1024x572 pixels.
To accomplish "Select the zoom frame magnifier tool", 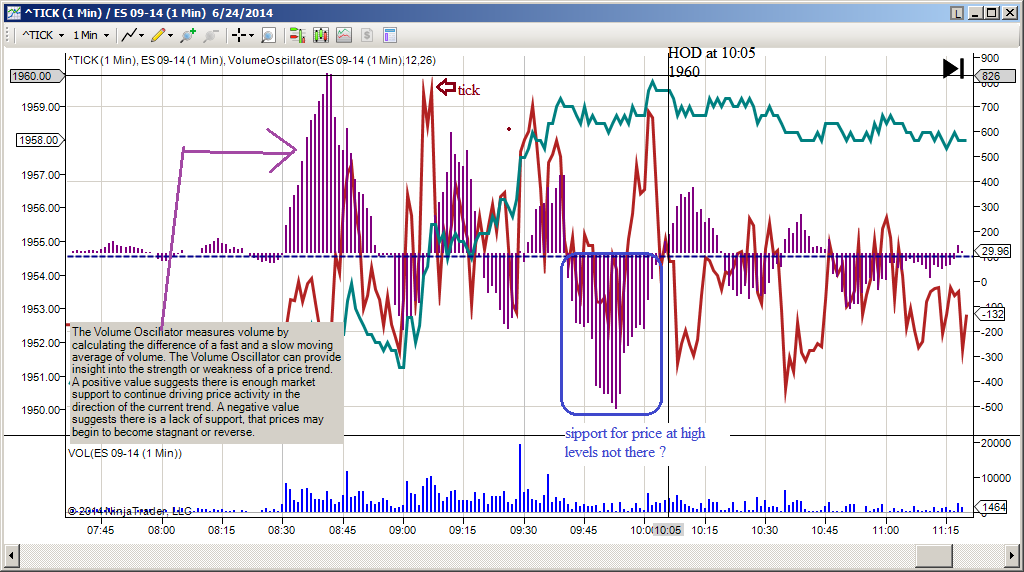I will coord(268,35).
